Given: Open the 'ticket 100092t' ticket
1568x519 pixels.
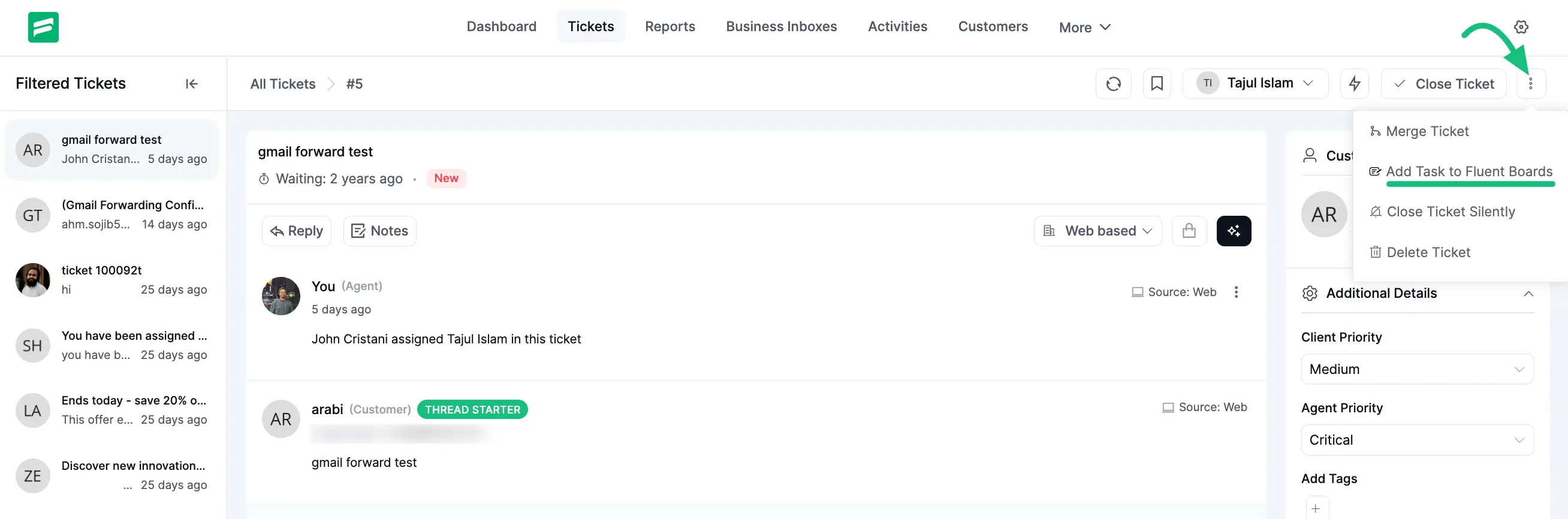Looking at the screenshot, I should pos(111,280).
